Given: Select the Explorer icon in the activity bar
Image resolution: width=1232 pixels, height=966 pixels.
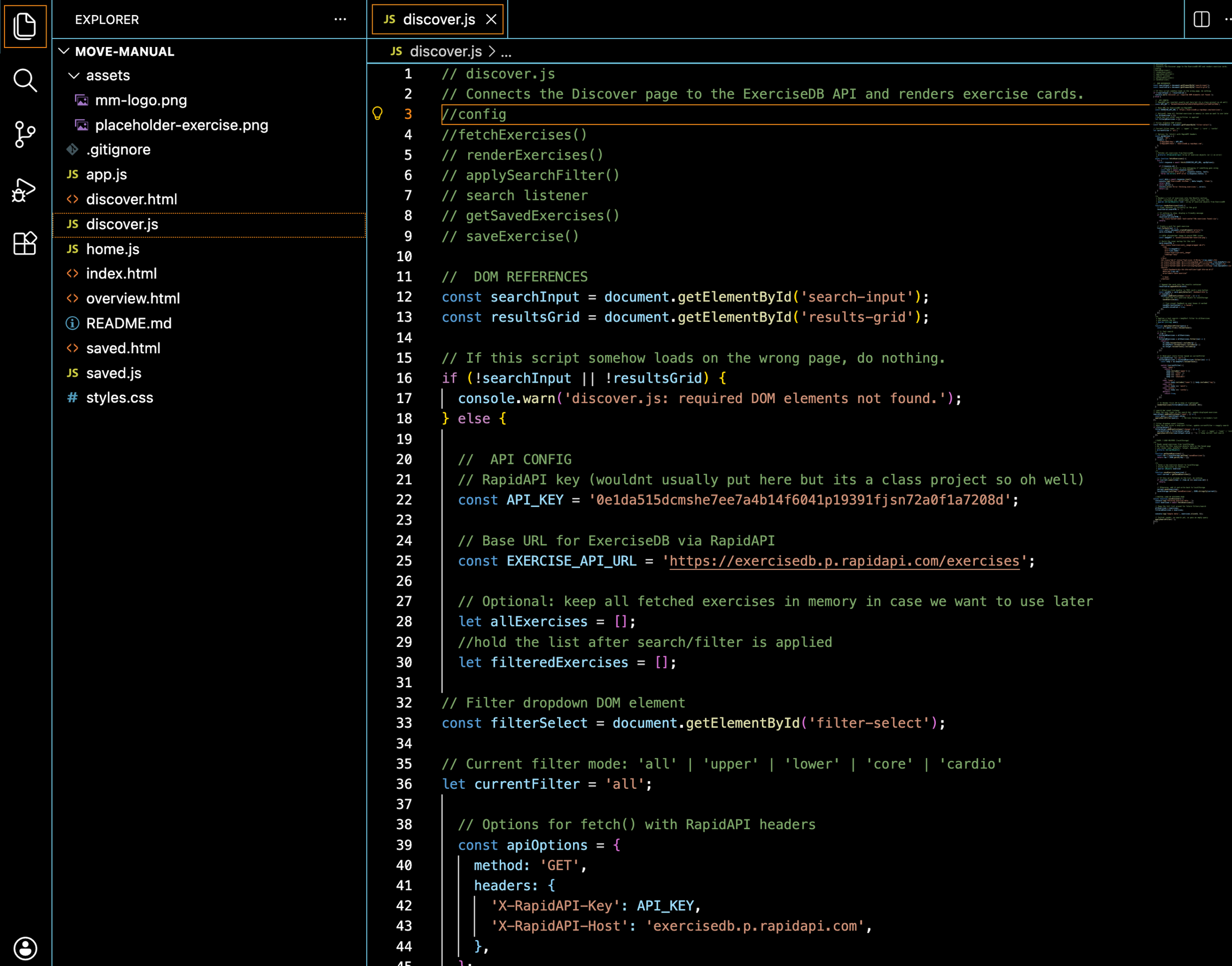Looking at the screenshot, I should [x=25, y=26].
